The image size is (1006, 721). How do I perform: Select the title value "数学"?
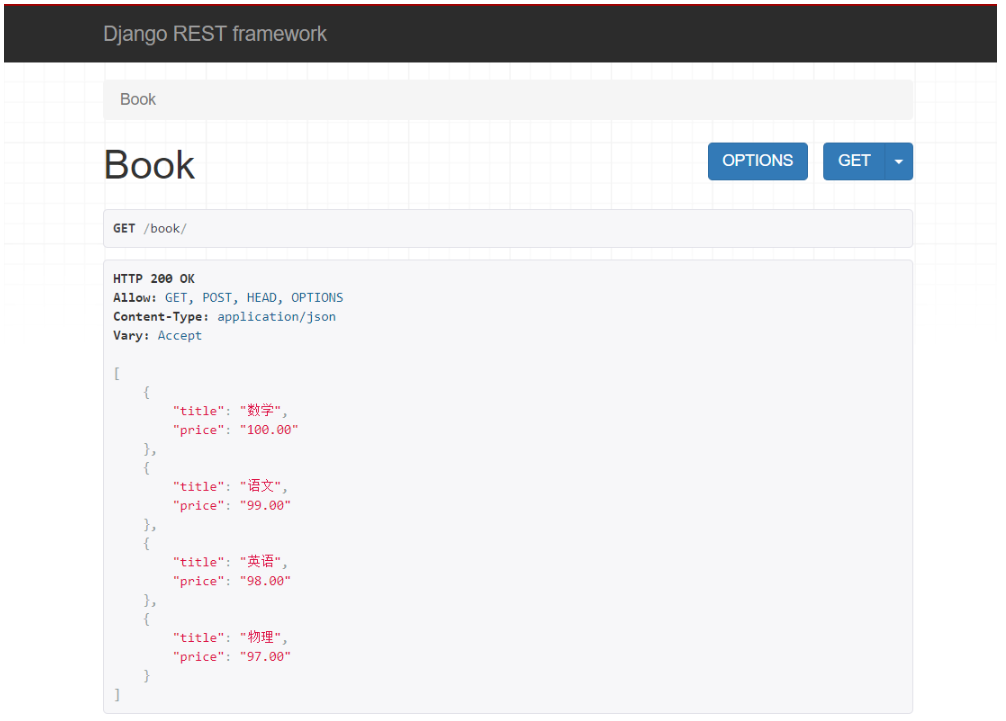pos(260,411)
